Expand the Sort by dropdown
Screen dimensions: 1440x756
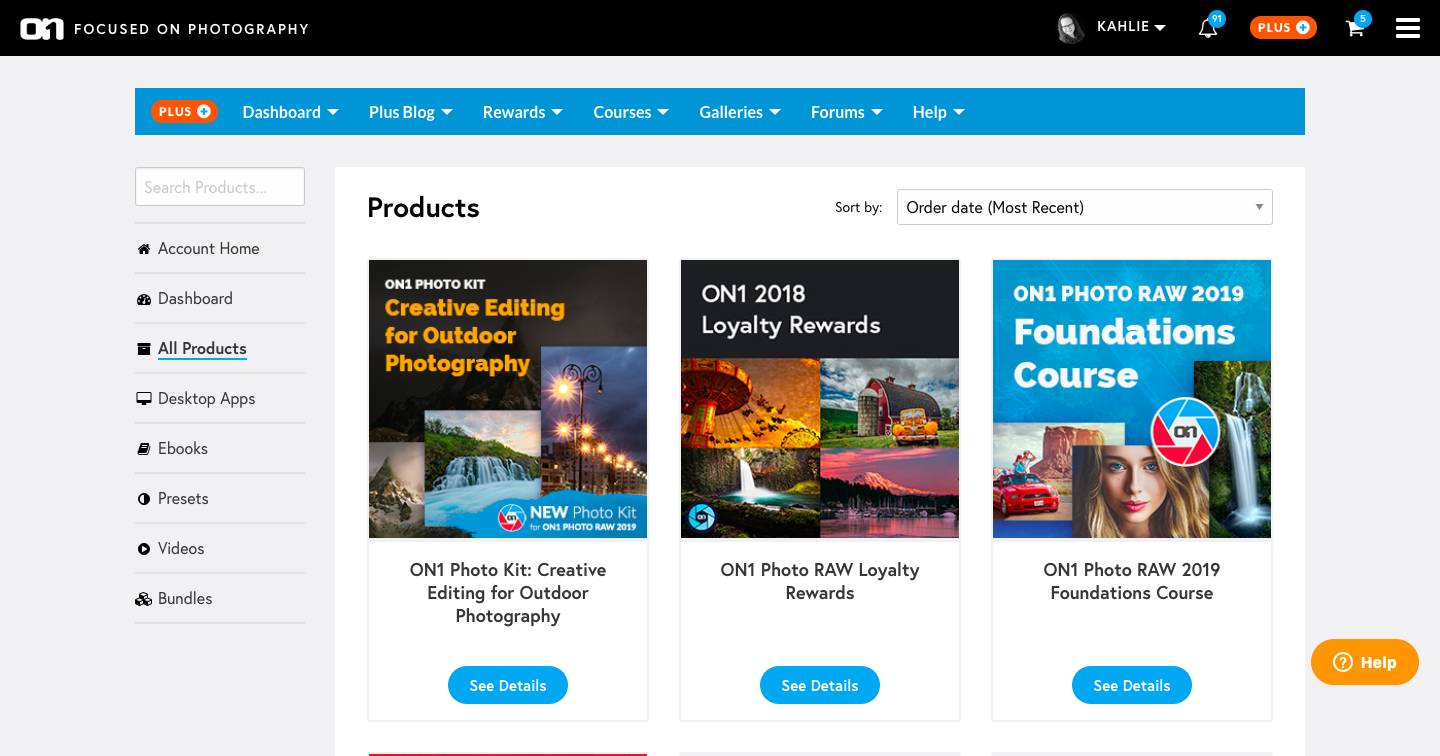pyautogui.click(x=1084, y=207)
